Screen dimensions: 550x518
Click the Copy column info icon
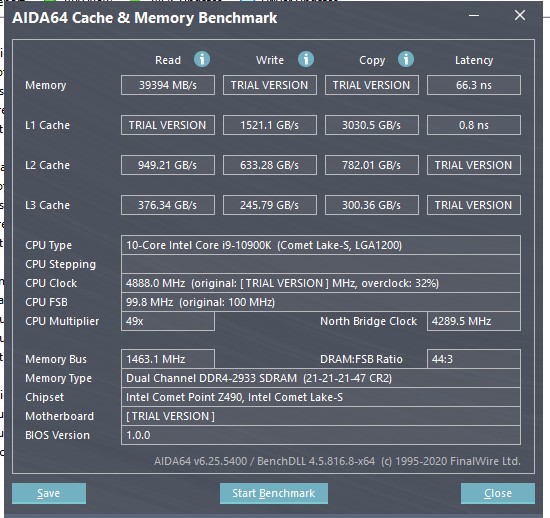pyautogui.click(x=406, y=59)
